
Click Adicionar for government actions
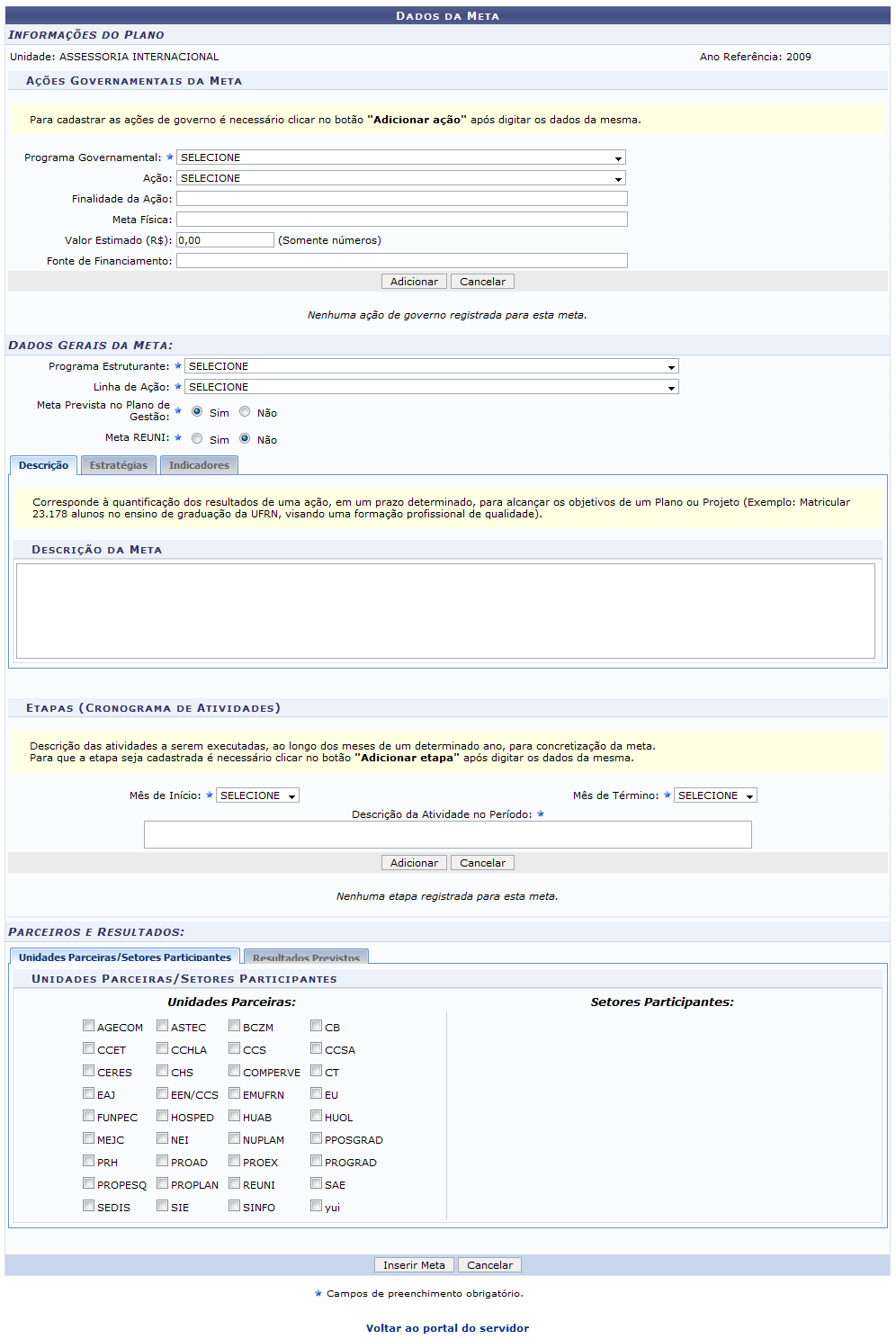pos(414,282)
